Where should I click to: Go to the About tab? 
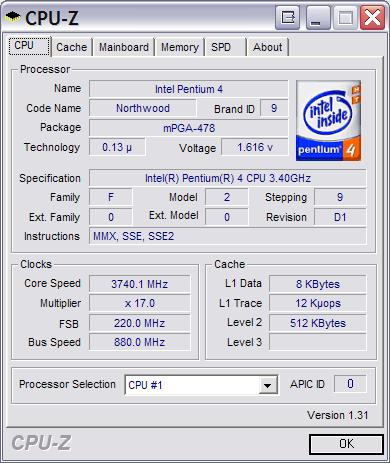267,47
